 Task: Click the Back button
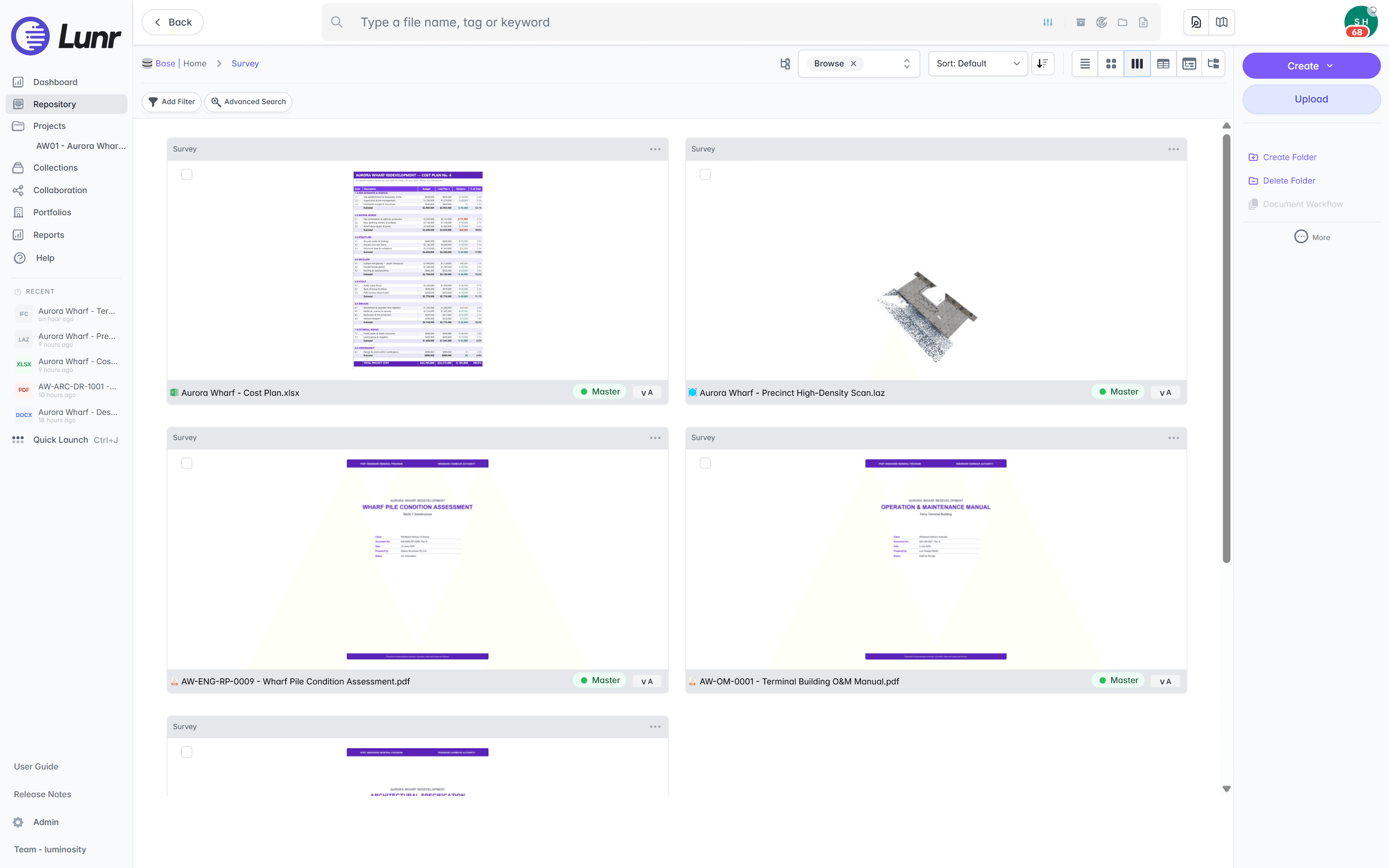pos(173,23)
